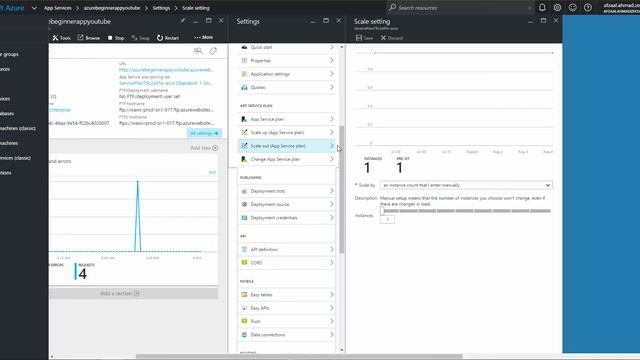Screen dimensions: 640x360
Task: Open API definition item
Action: click(287, 249)
